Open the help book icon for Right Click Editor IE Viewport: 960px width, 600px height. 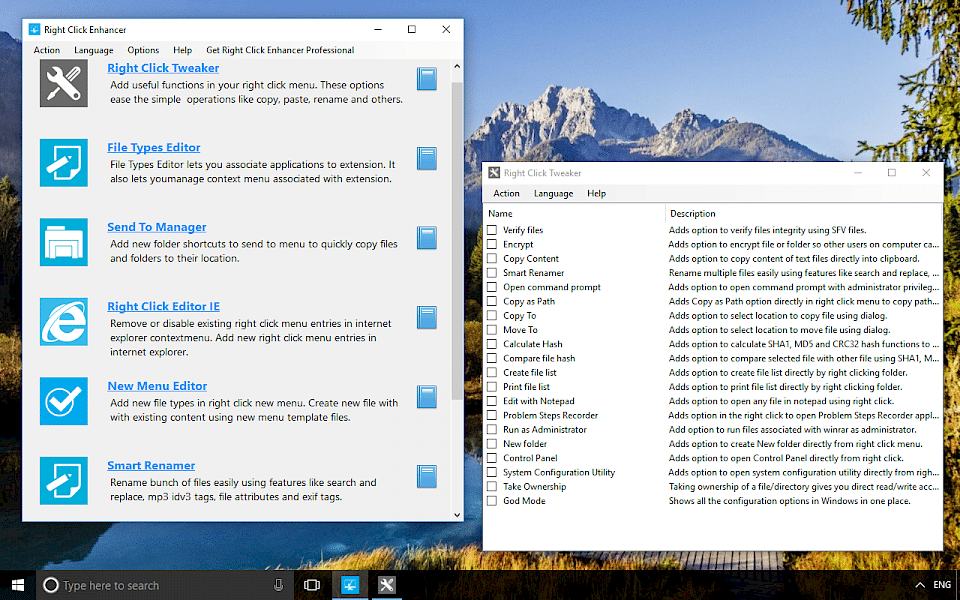point(427,317)
